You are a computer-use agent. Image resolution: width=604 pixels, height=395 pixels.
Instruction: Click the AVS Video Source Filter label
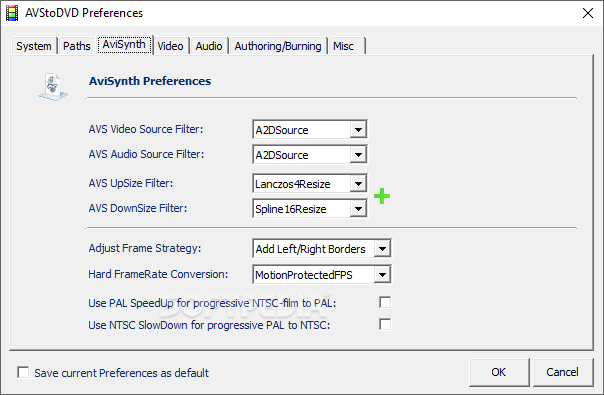[x=146, y=129]
